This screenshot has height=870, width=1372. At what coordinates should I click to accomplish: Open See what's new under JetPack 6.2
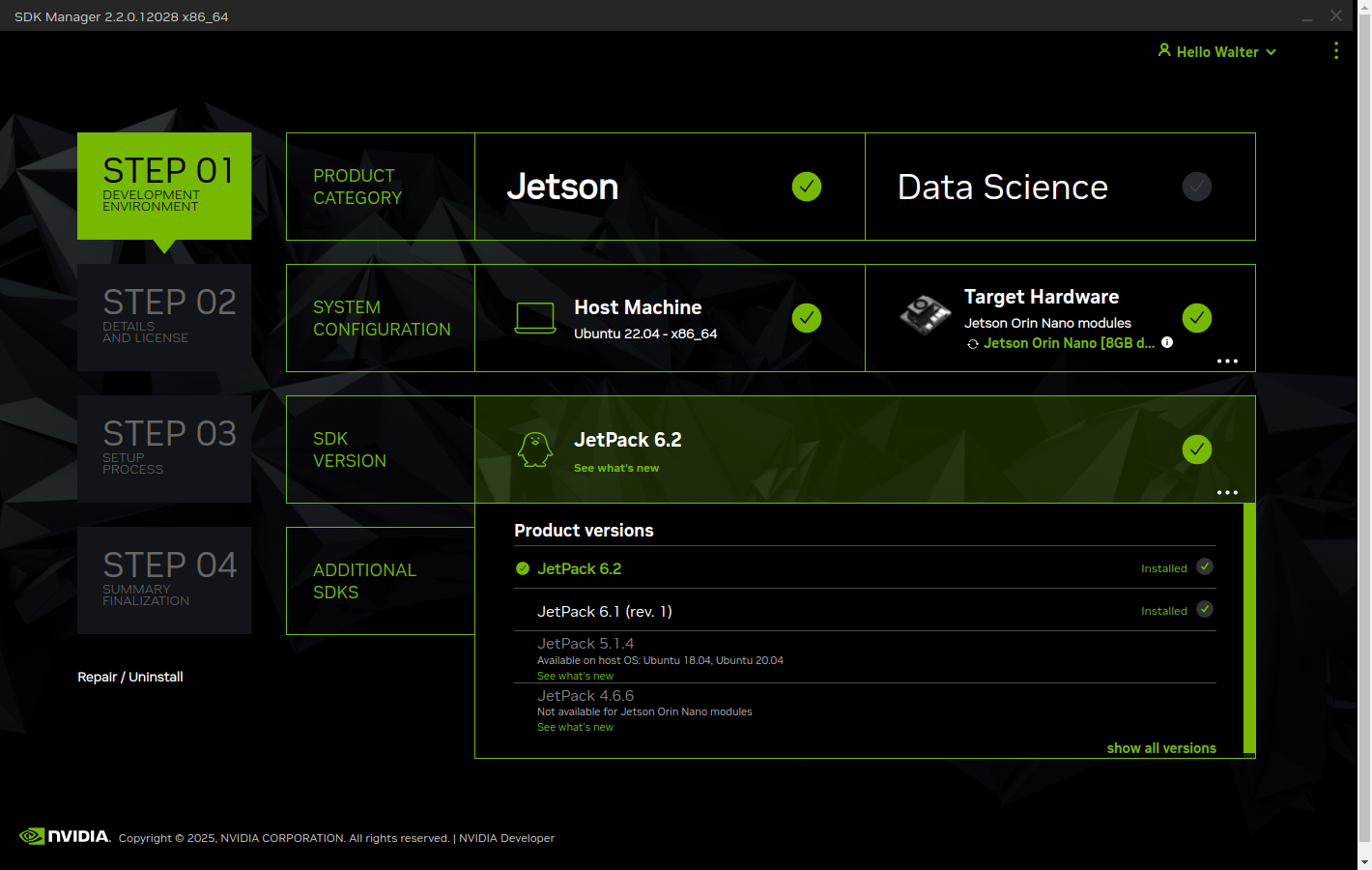tap(616, 468)
